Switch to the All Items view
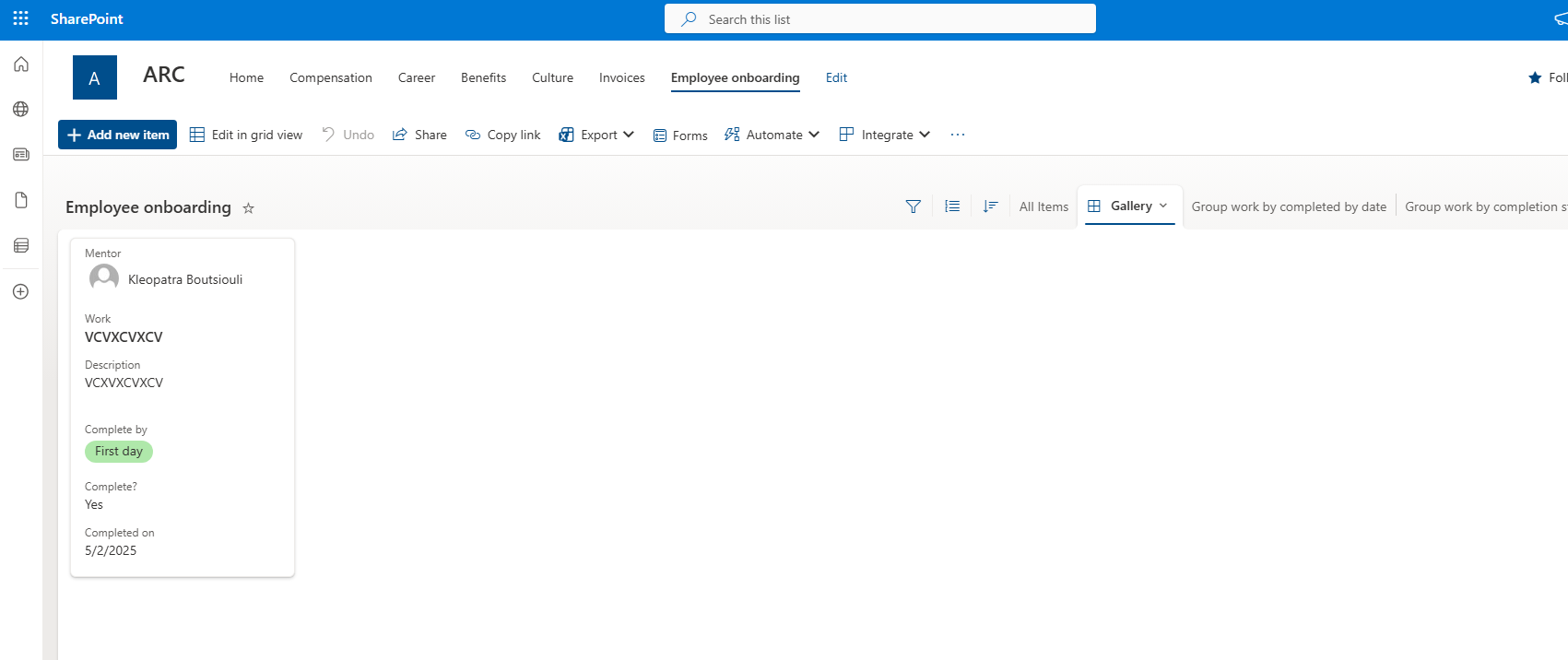The height and width of the screenshot is (660, 1568). coord(1043,206)
